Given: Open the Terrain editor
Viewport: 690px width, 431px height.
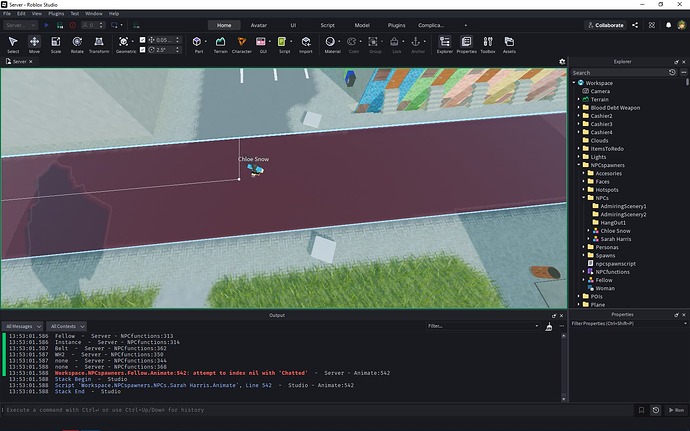Looking at the screenshot, I should point(220,44).
